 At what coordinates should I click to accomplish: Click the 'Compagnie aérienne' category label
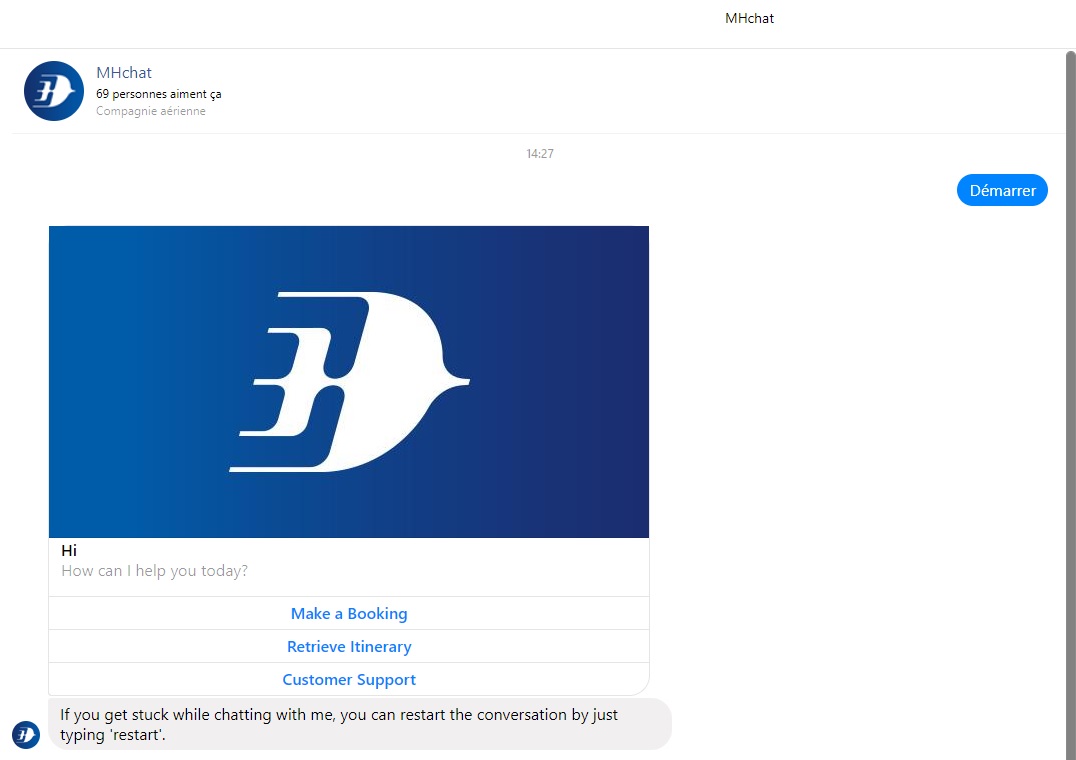(151, 111)
